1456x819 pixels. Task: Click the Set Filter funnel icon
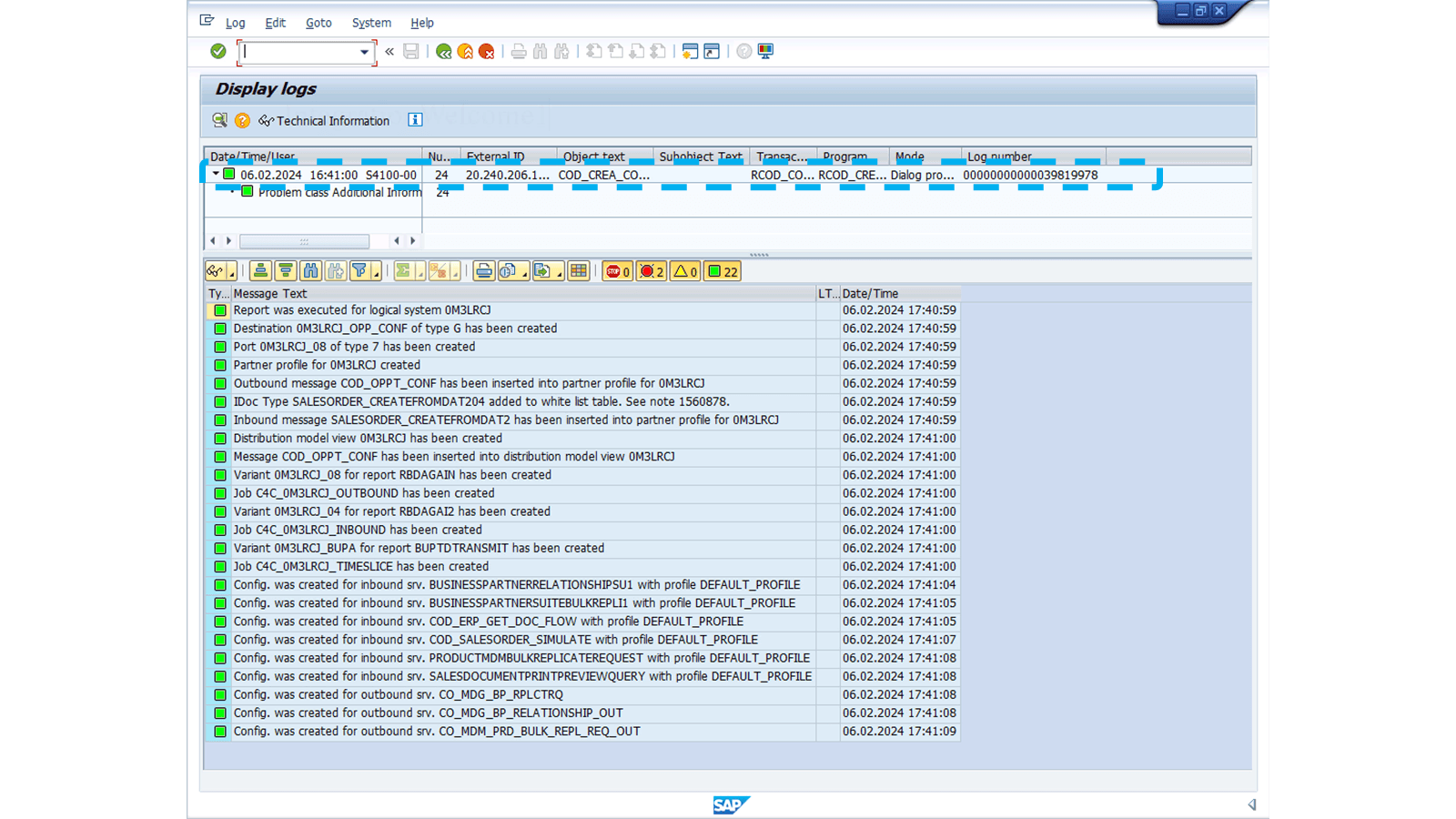pos(359,271)
